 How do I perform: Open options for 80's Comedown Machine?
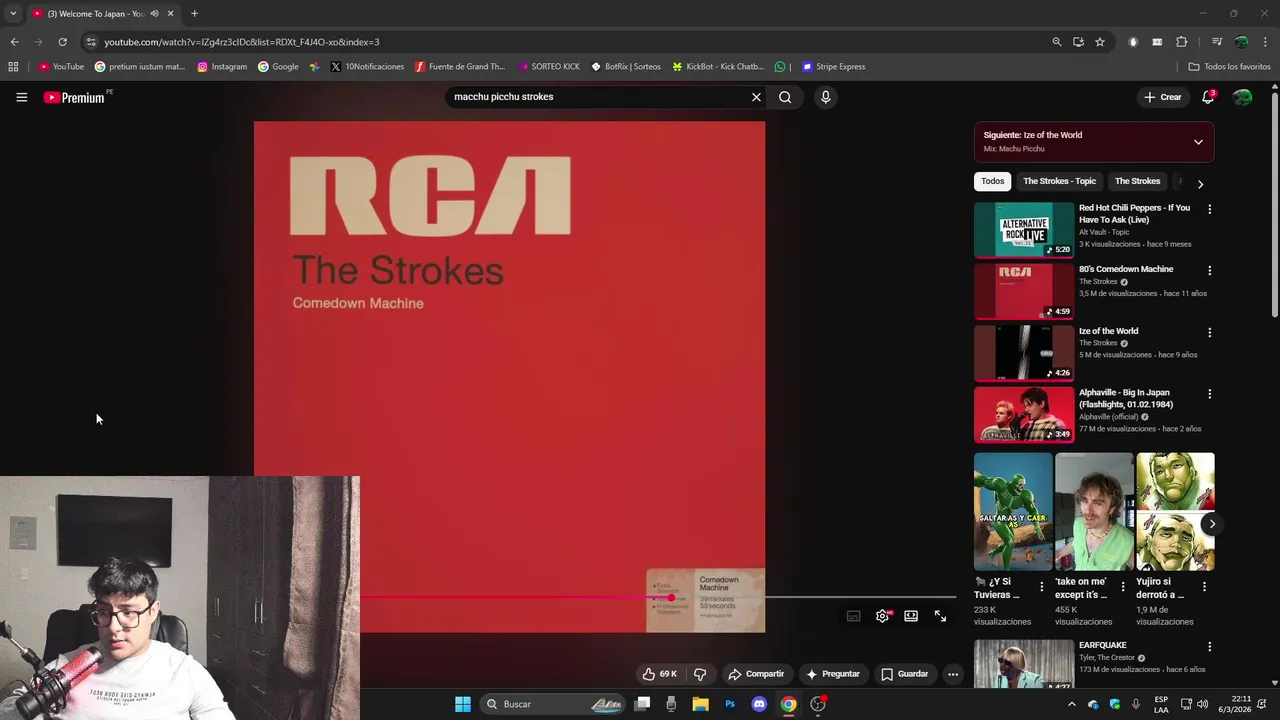point(1209,270)
